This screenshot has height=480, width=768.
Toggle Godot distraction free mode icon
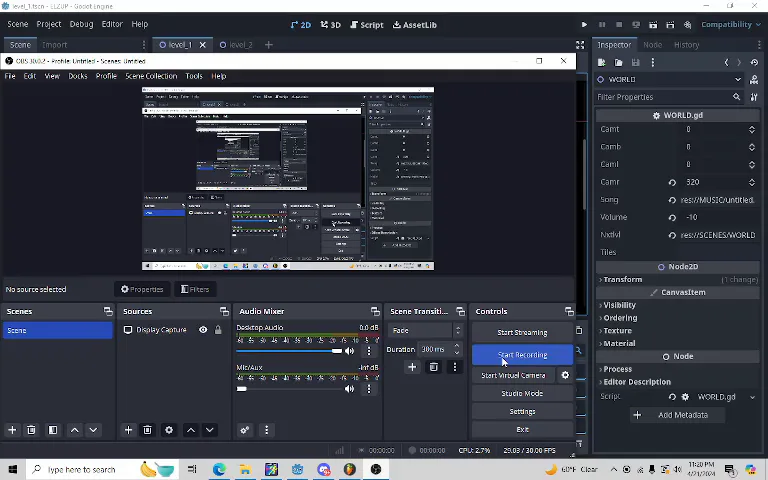tap(580, 45)
